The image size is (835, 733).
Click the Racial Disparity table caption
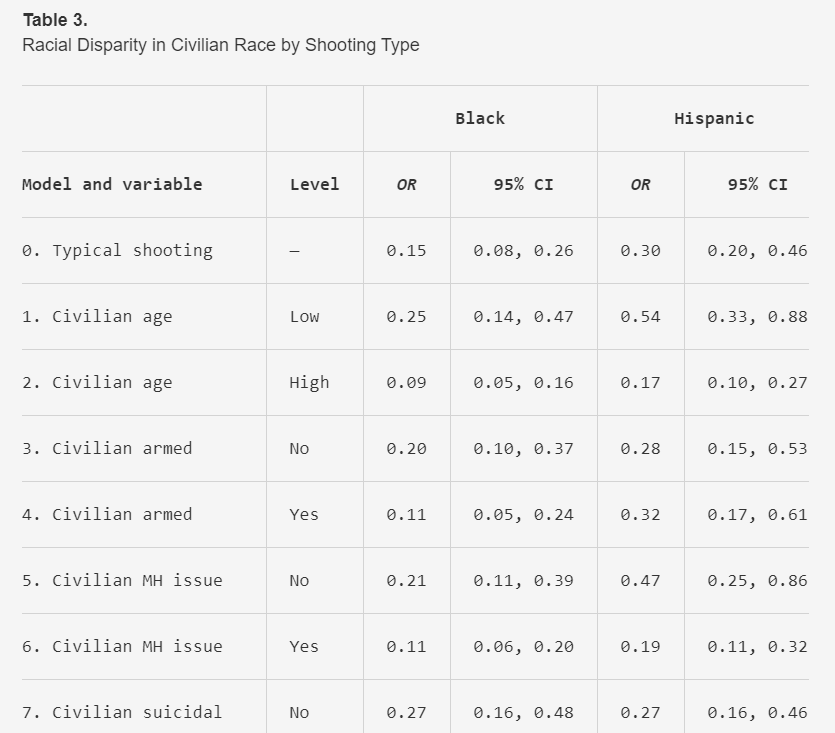220,45
